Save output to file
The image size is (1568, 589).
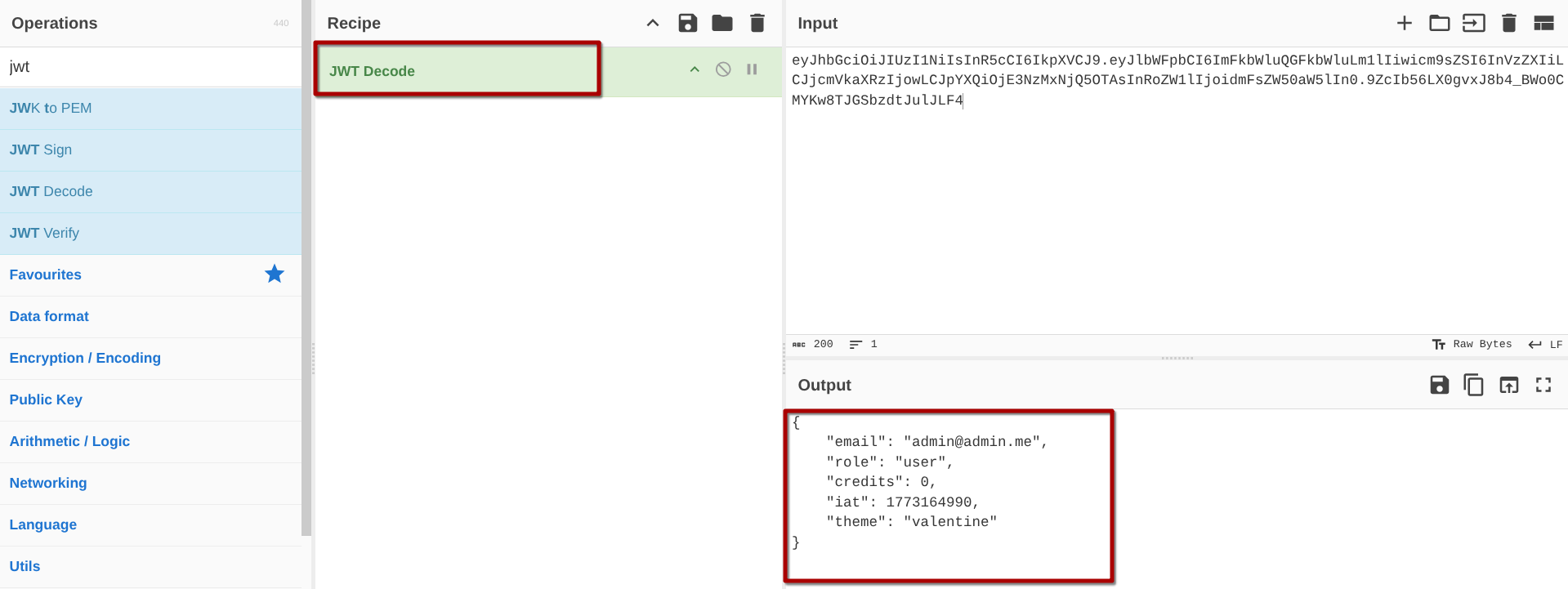pyautogui.click(x=1439, y=385)
